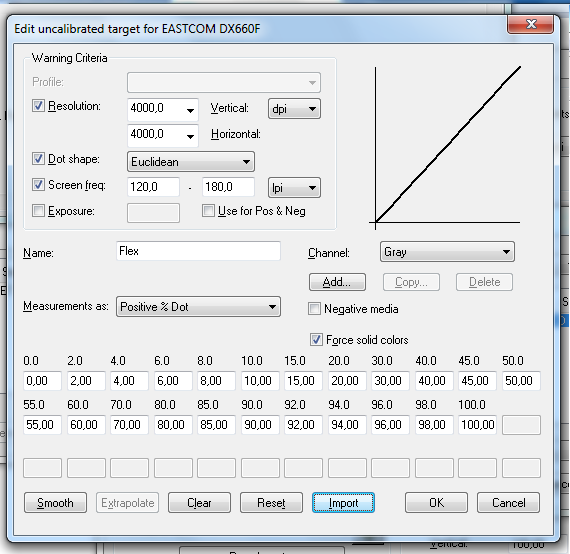Click the 20.0 measurement field
The width and height of the screenshot is (570, 554).
(x=347, y=381)
